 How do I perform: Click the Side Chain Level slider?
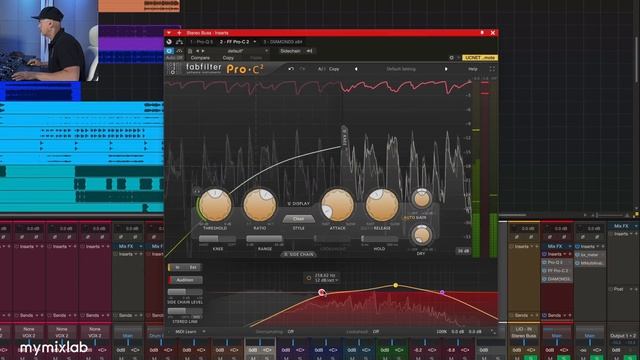click(x=185, y=292)
